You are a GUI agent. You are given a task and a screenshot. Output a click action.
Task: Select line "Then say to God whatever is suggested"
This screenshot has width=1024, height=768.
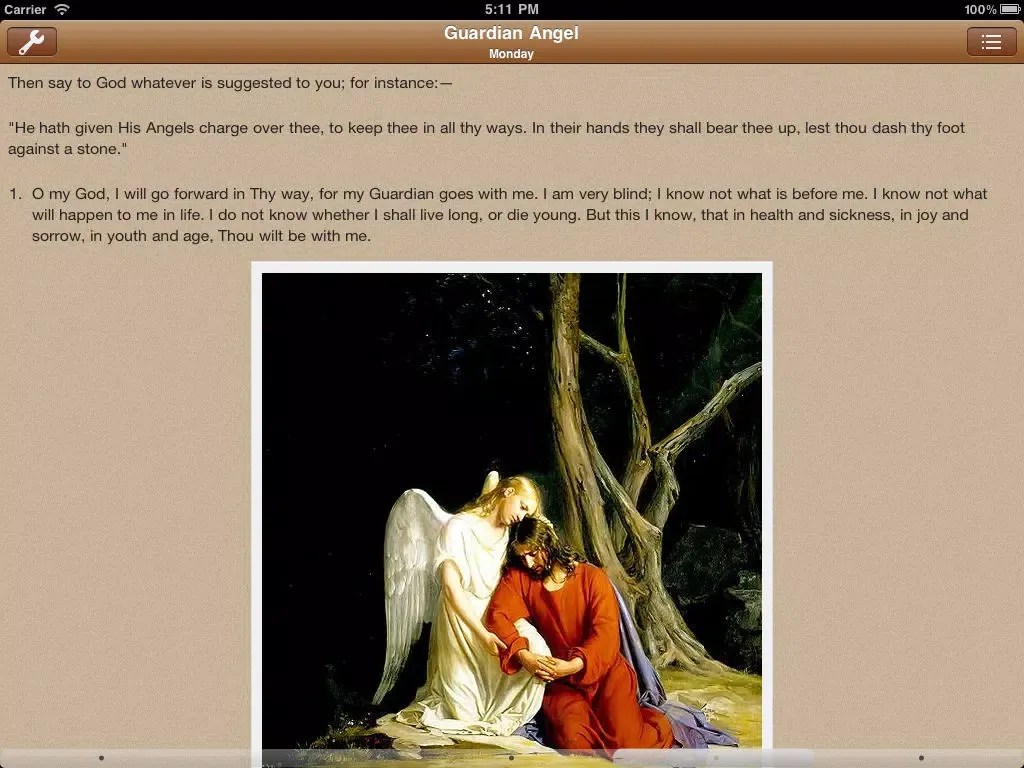coord(230,83)
